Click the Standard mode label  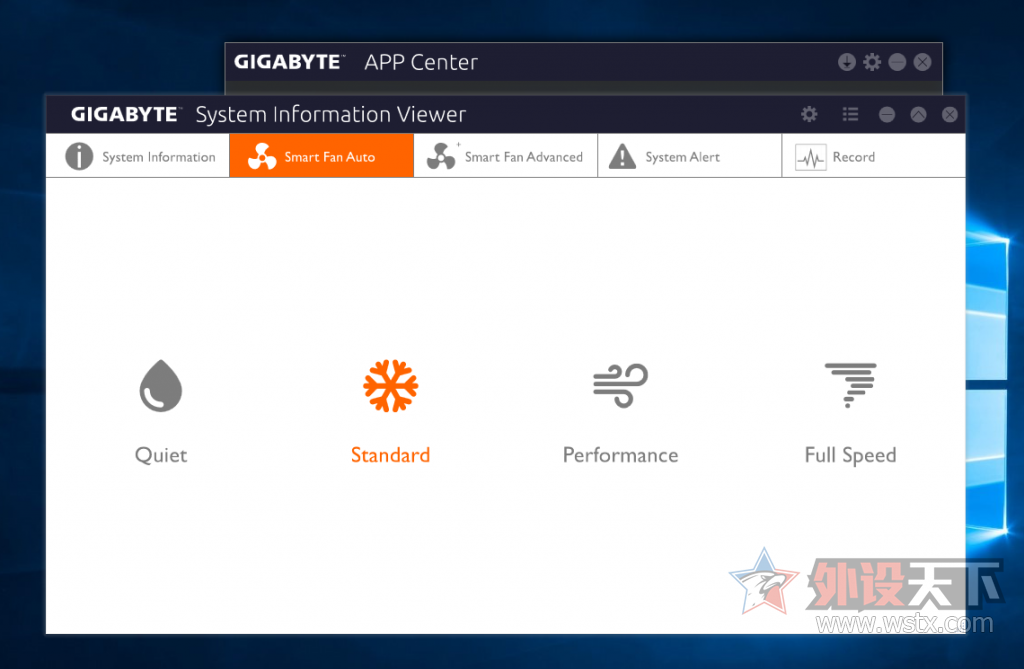(391, 455)
